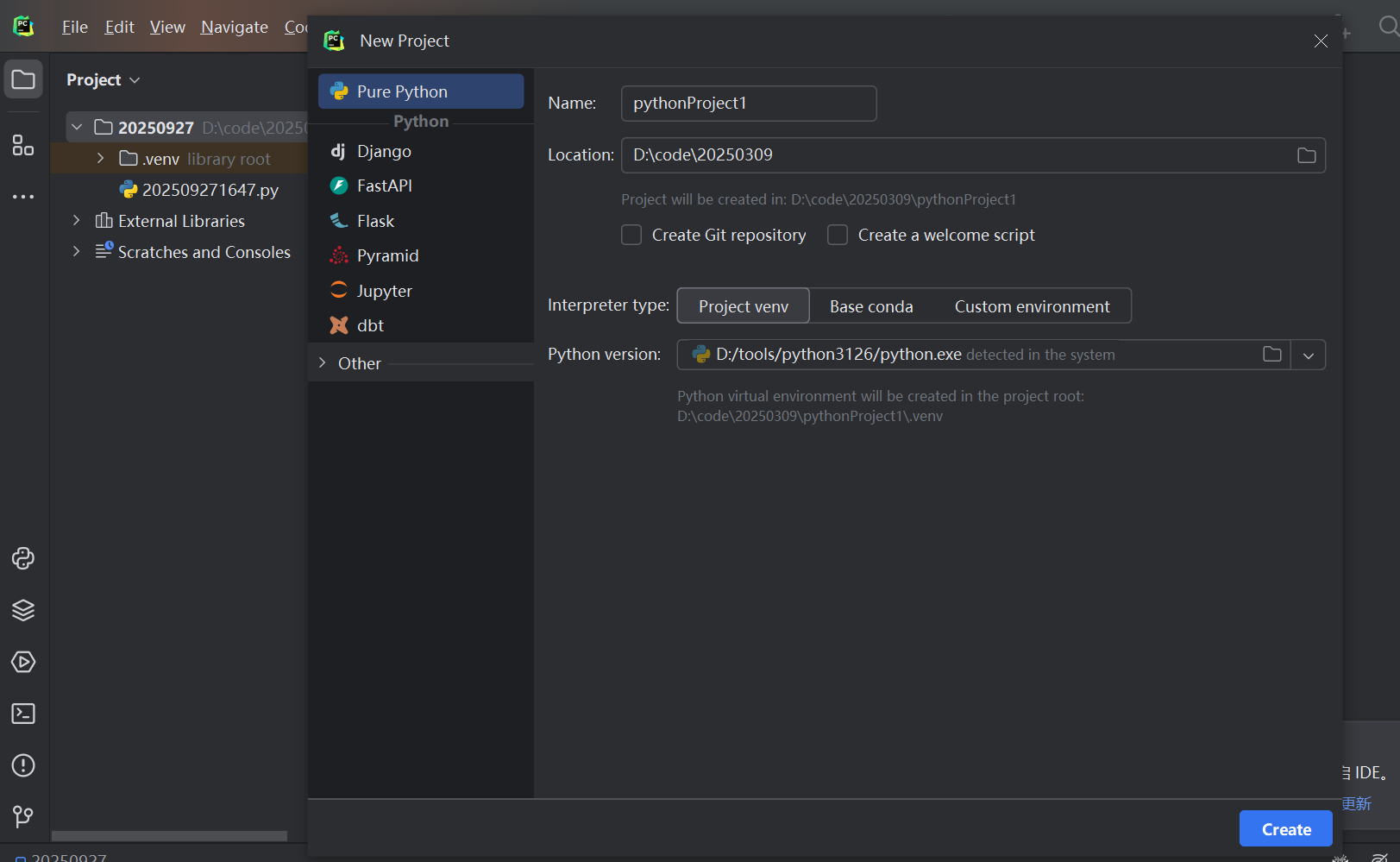Open File menu
Screen dimensions: 1400x862
pos(75,27)
